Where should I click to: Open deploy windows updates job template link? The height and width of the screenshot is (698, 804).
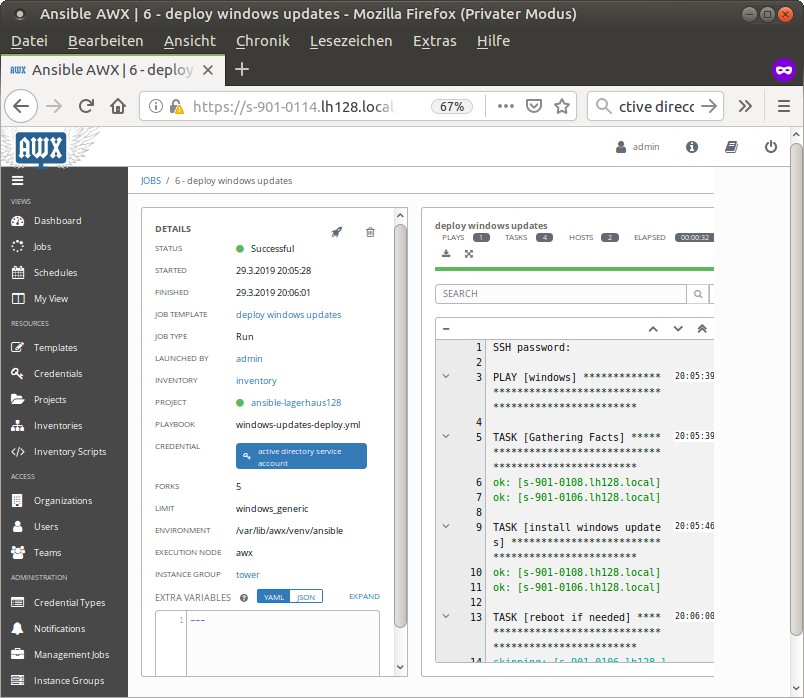tap(289, 315)
